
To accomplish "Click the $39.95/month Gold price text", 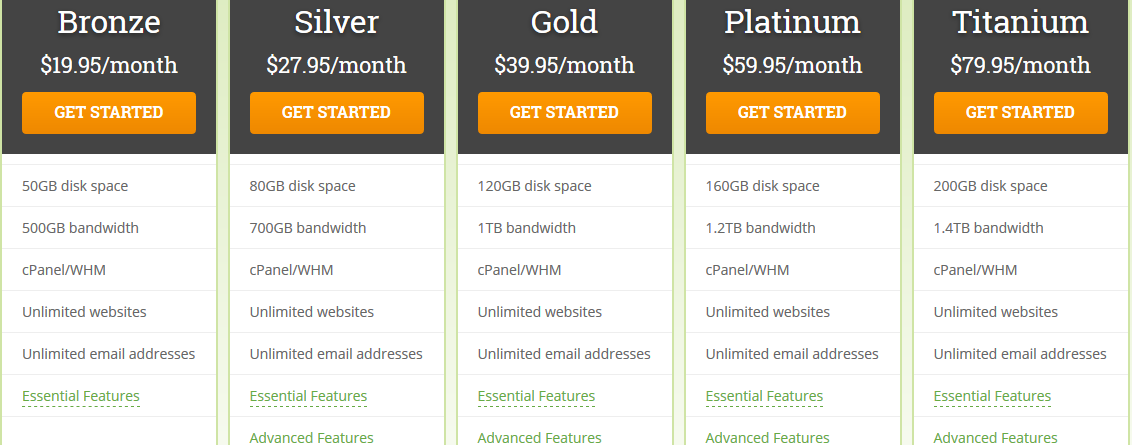I will pyautogui.click(x=565, y=65).
